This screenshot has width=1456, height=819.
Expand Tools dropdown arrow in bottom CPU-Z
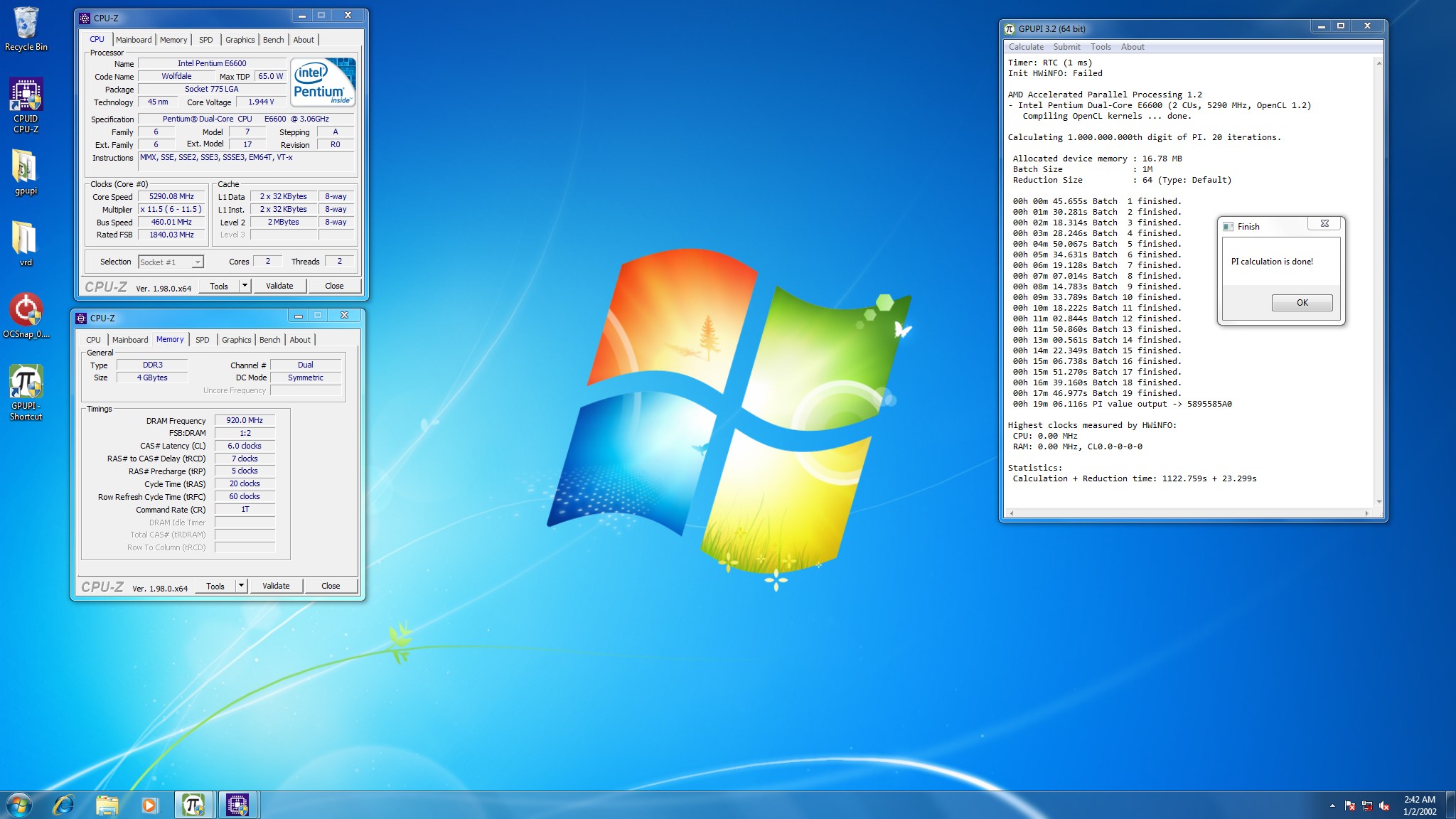pos(241,586)
